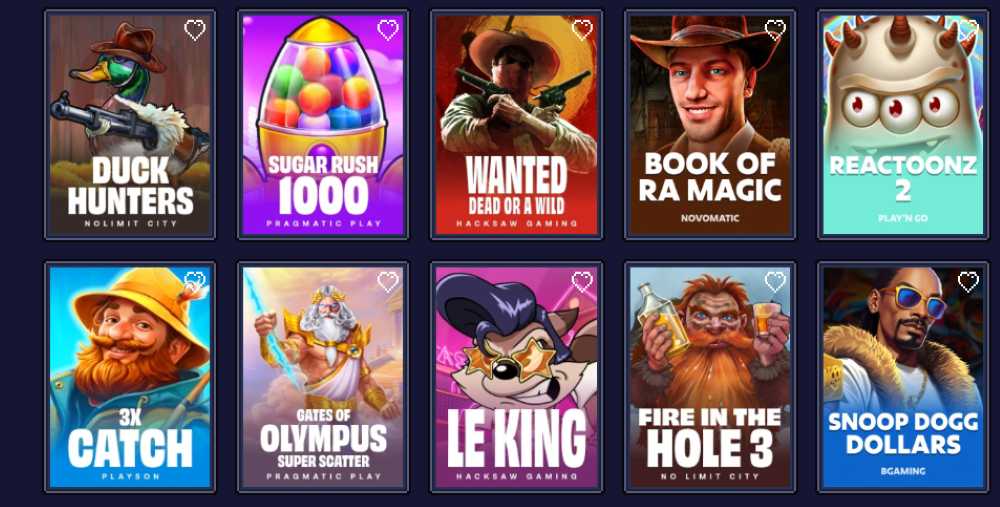Toggle the heart on Reactoonz 2

click(968, 29)
